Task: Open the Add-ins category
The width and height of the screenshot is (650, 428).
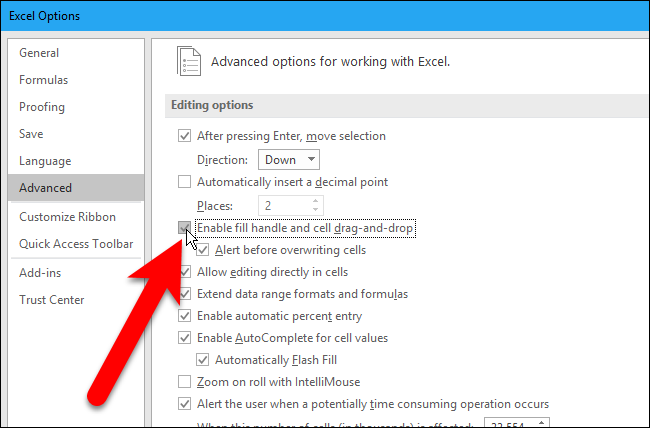Action: [x=40, y=272]
